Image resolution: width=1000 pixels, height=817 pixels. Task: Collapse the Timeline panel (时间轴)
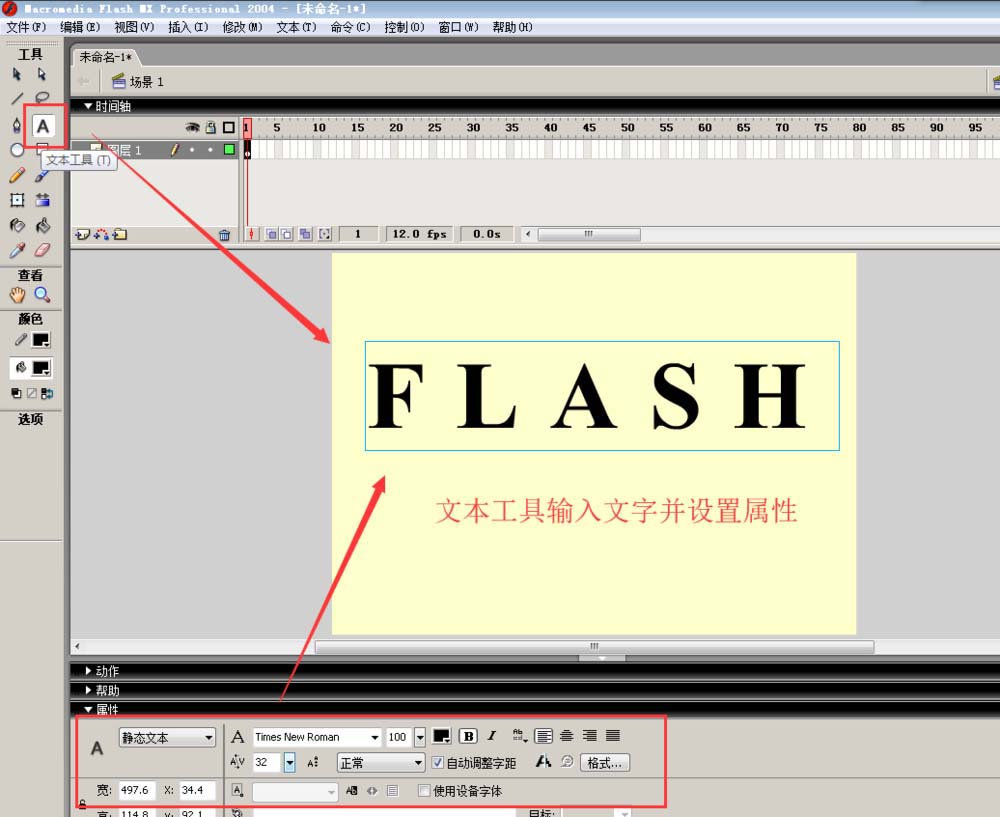pyautogui.click(x=88, y=106)
